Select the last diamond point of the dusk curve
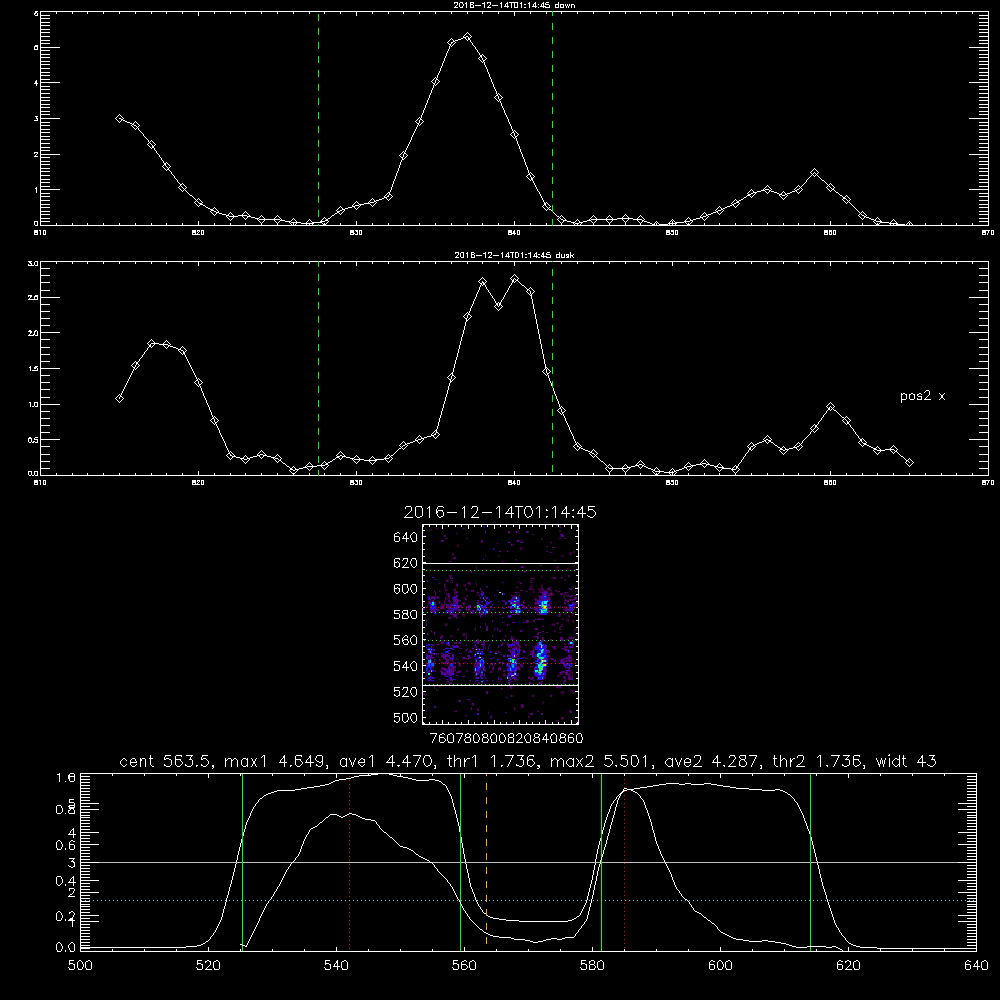The width and height of the screenshot is (1000, 1000). (x=909, y=462)
